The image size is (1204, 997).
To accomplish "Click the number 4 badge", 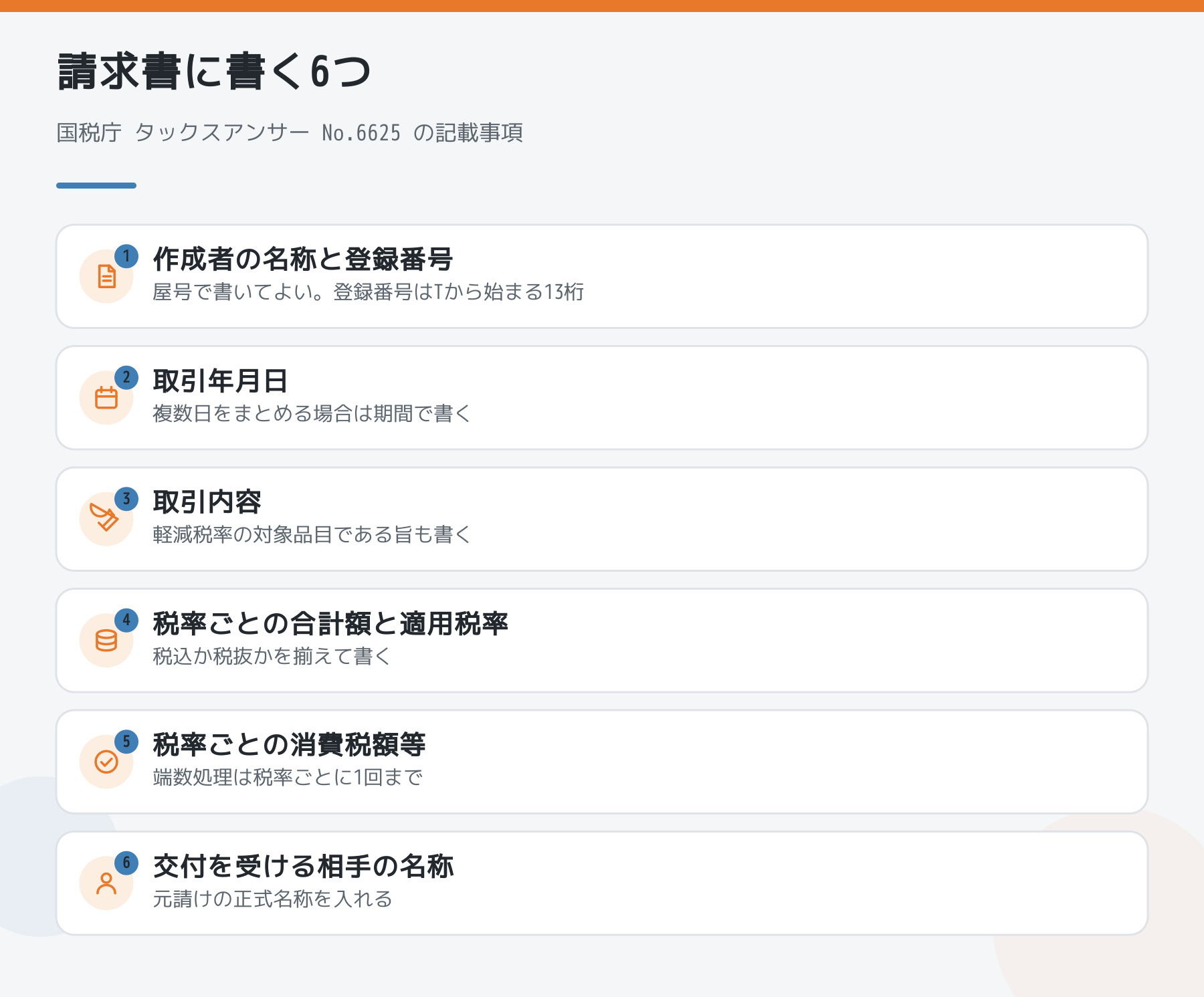I will pyautogui.click(x=126, y=620).
